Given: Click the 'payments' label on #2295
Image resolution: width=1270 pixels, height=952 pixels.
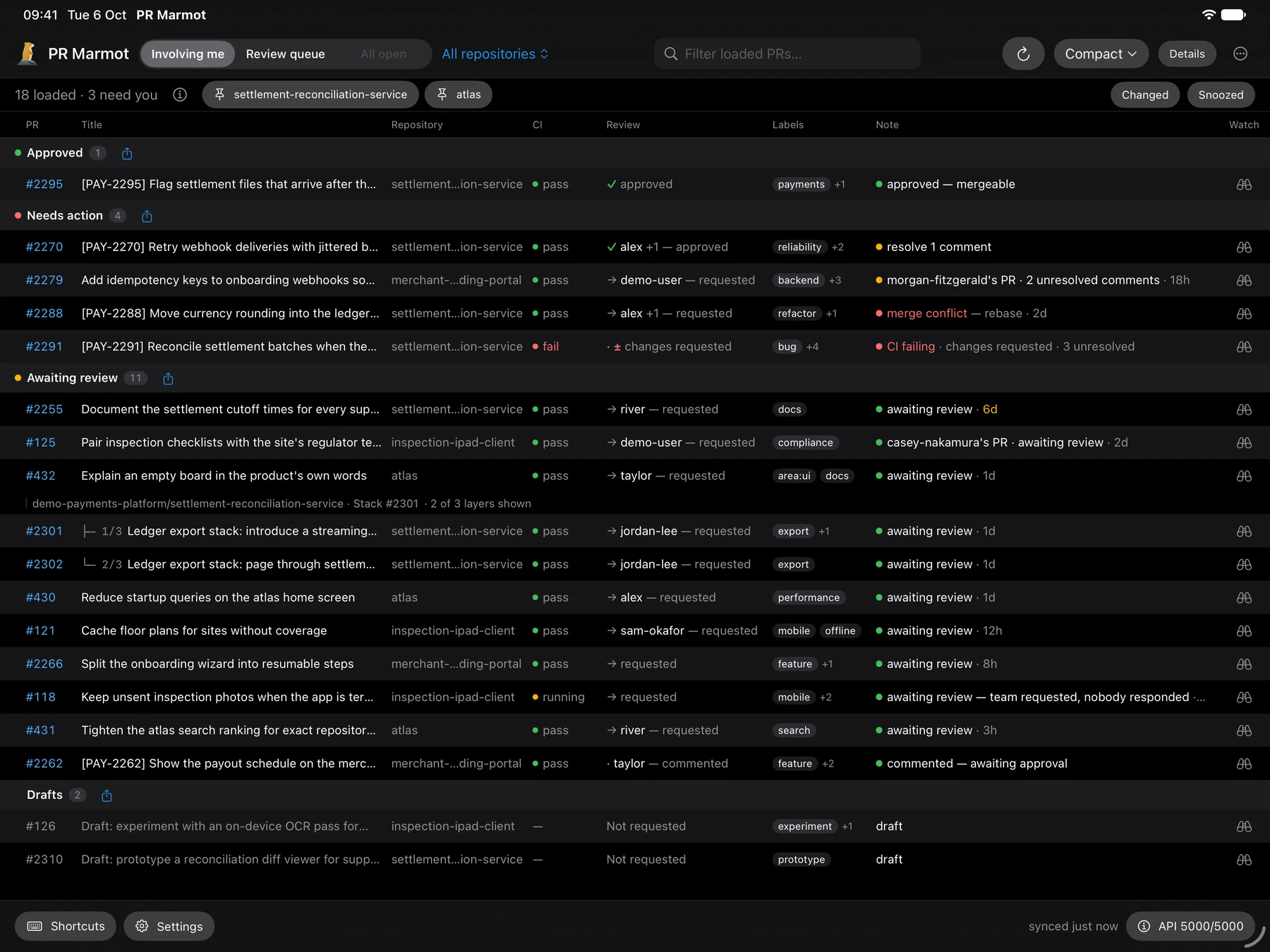Looking at the screenshot, I should [x=801, y=184].
